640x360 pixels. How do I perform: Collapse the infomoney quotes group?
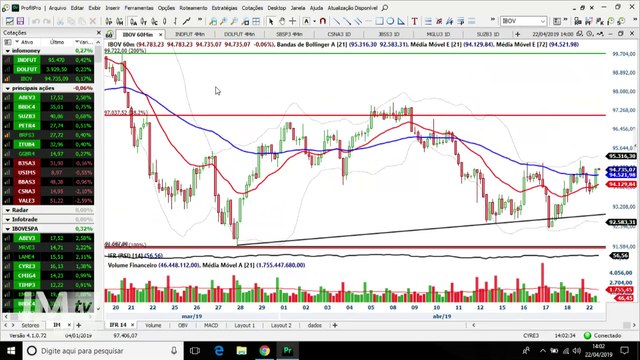click(8, 51)
